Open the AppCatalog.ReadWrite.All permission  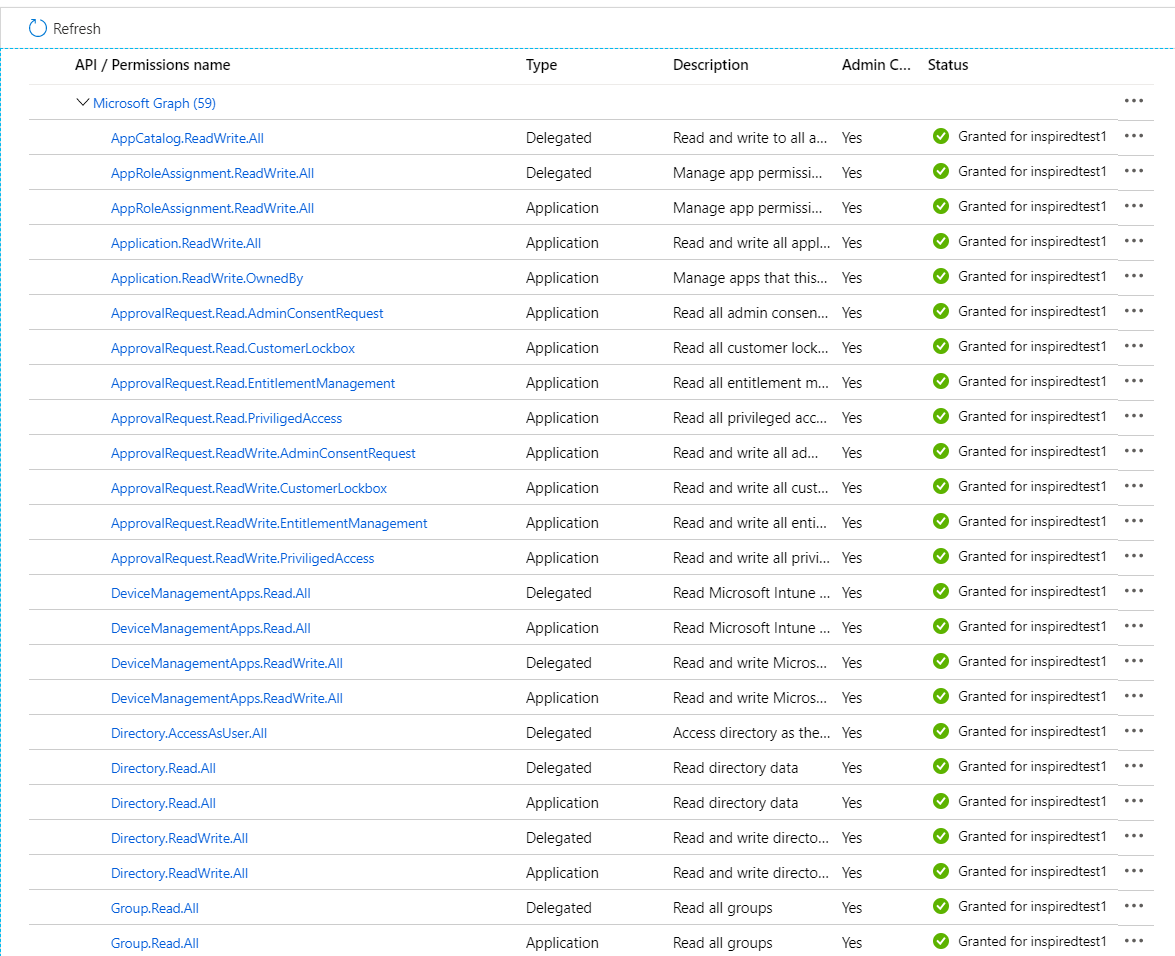coord(187,138)
